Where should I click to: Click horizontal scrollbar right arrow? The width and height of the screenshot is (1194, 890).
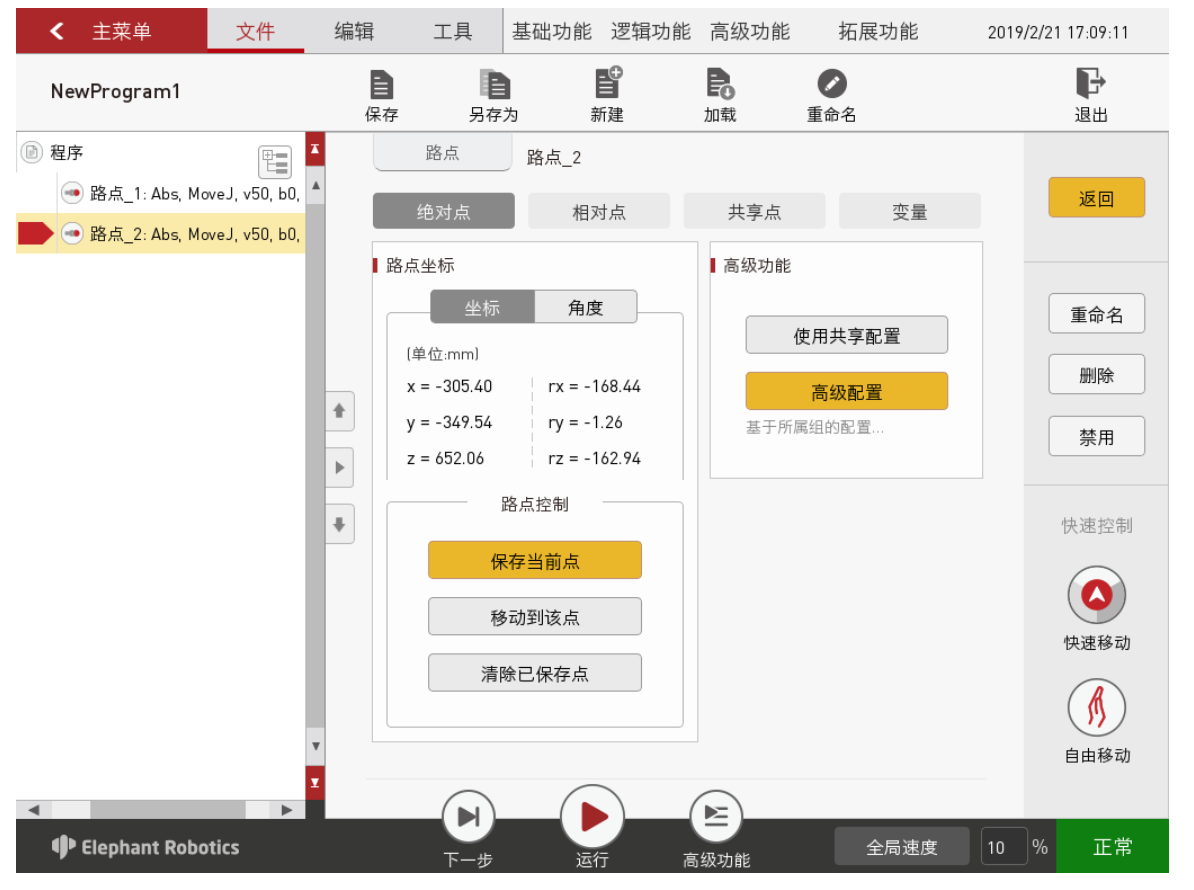point(287,810)
